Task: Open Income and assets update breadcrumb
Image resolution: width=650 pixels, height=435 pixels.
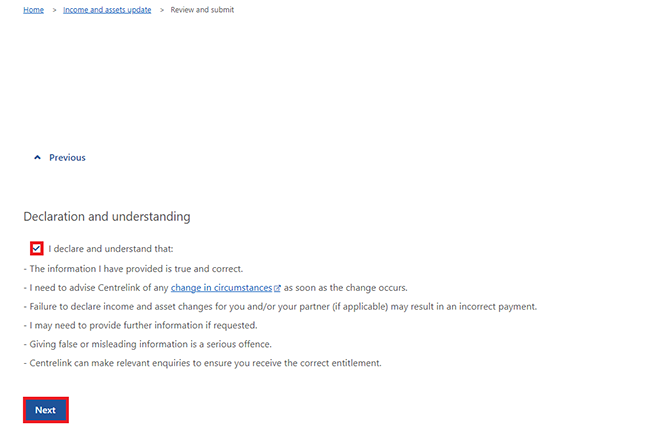Action: 108,10
